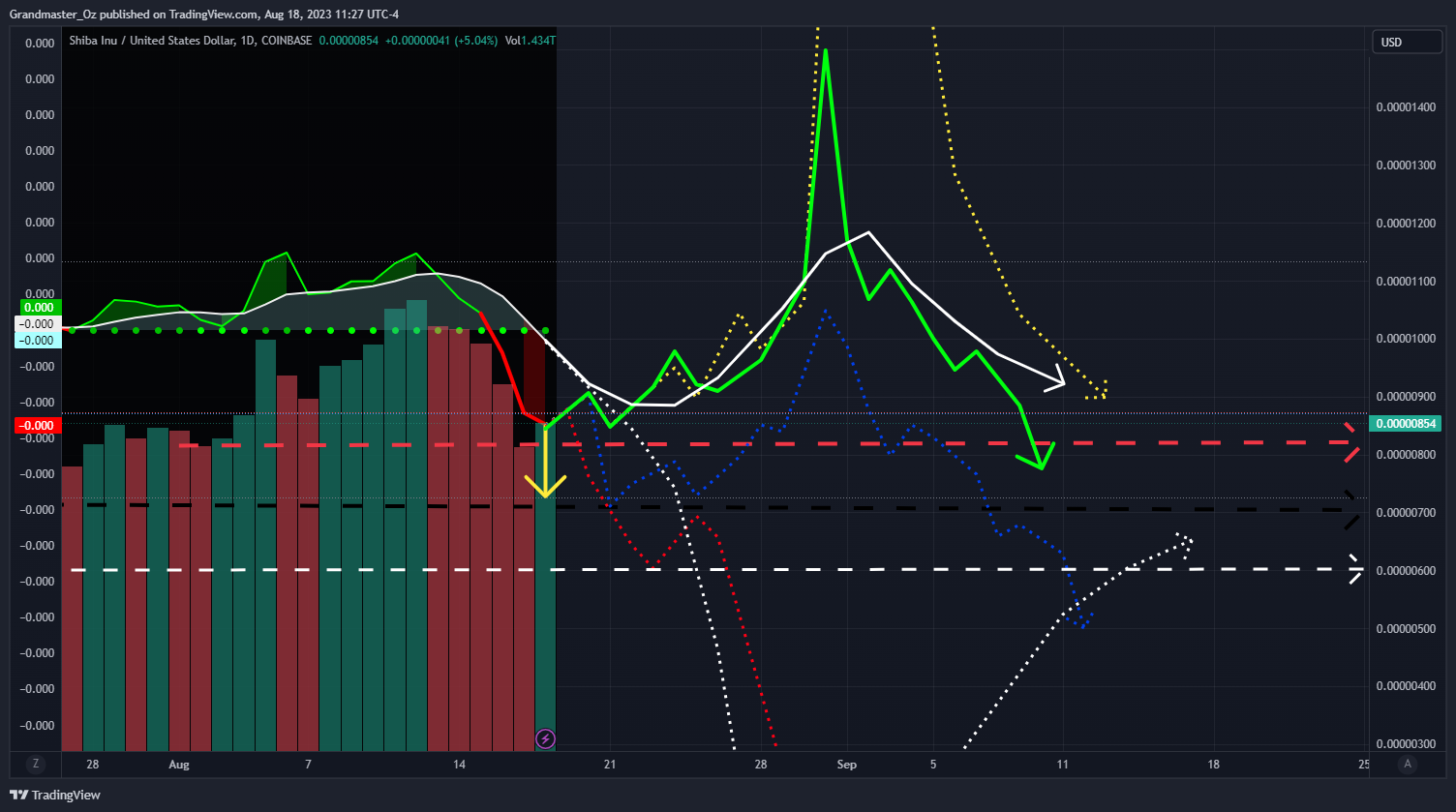1456x812 pixels.
Task: Click the 0.00001000 price axis label
Action: click(x=1406, y=339)
